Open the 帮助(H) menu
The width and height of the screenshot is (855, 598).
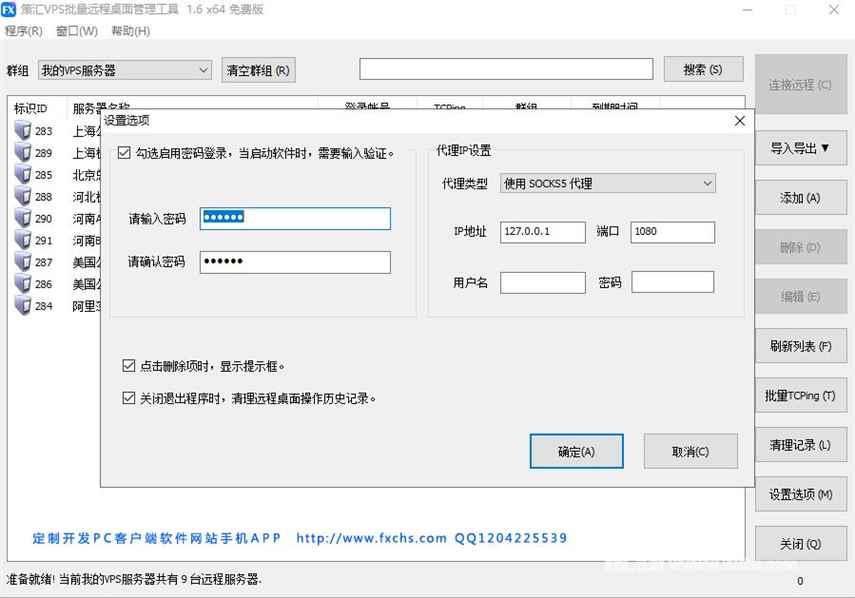point(130,31)
